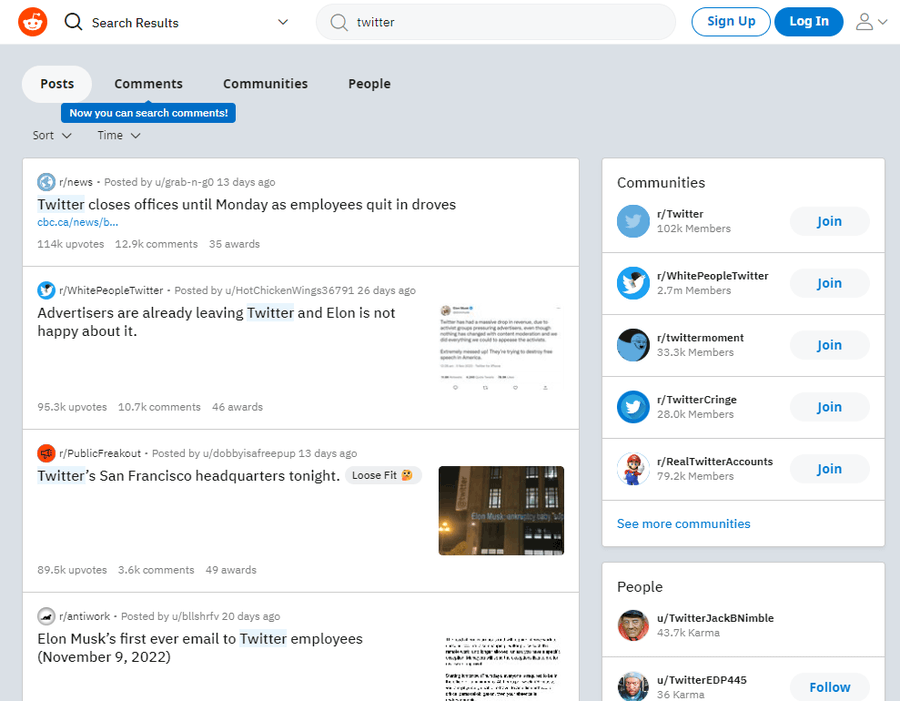The height and width of the screenshot is (701, 900).
Task: Click the r/PublicFreakout subreddit name
Action: tap(100, 454)
